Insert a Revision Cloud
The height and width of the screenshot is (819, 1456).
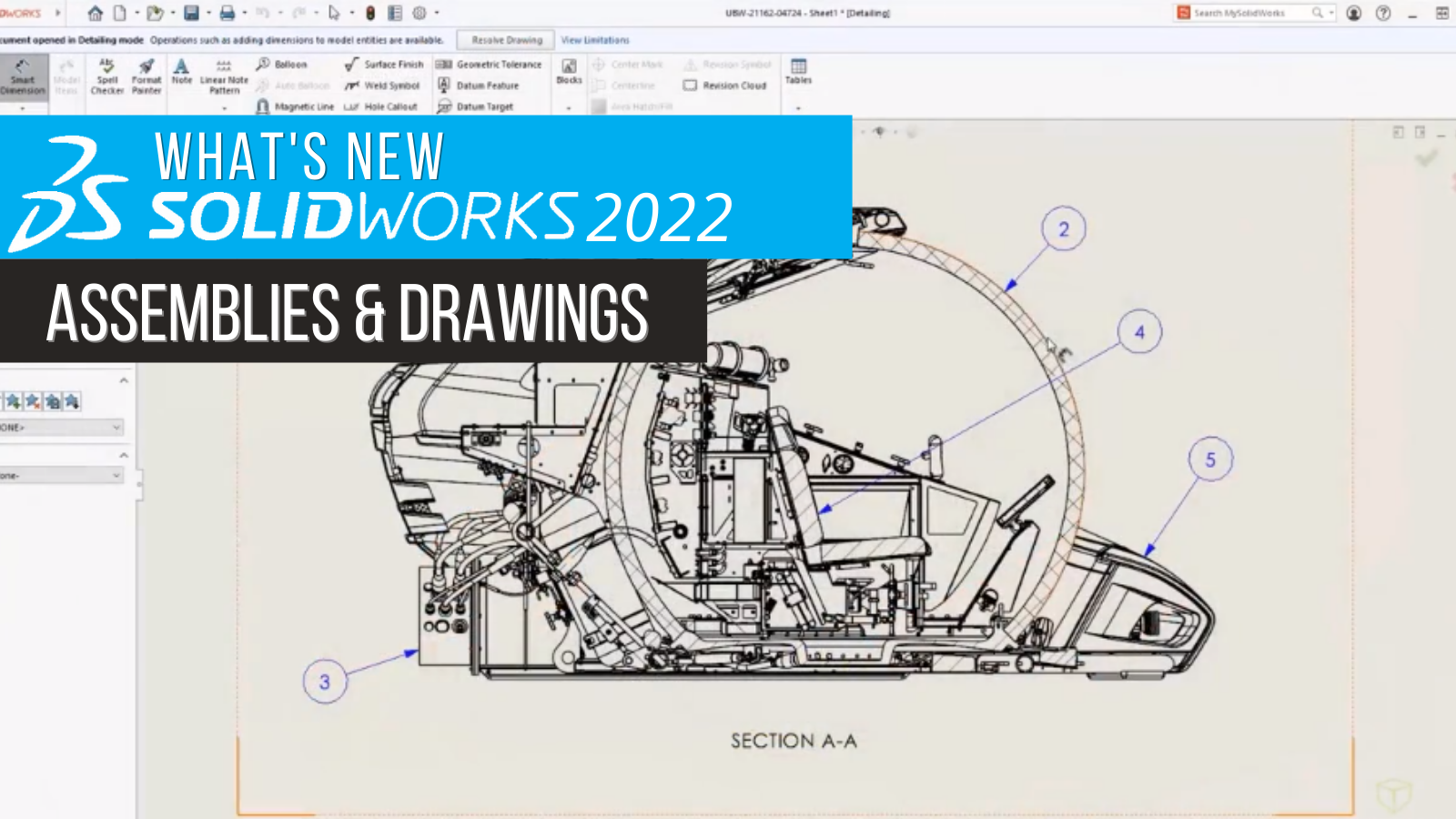click(x=725, y=86)
